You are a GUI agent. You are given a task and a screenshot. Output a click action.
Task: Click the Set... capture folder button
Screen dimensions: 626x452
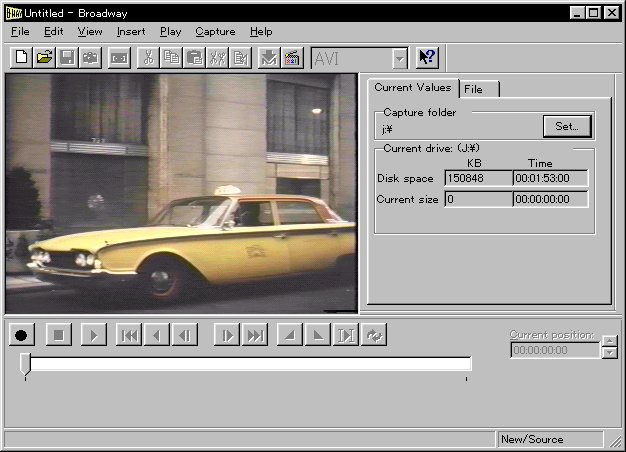(568, 126)
